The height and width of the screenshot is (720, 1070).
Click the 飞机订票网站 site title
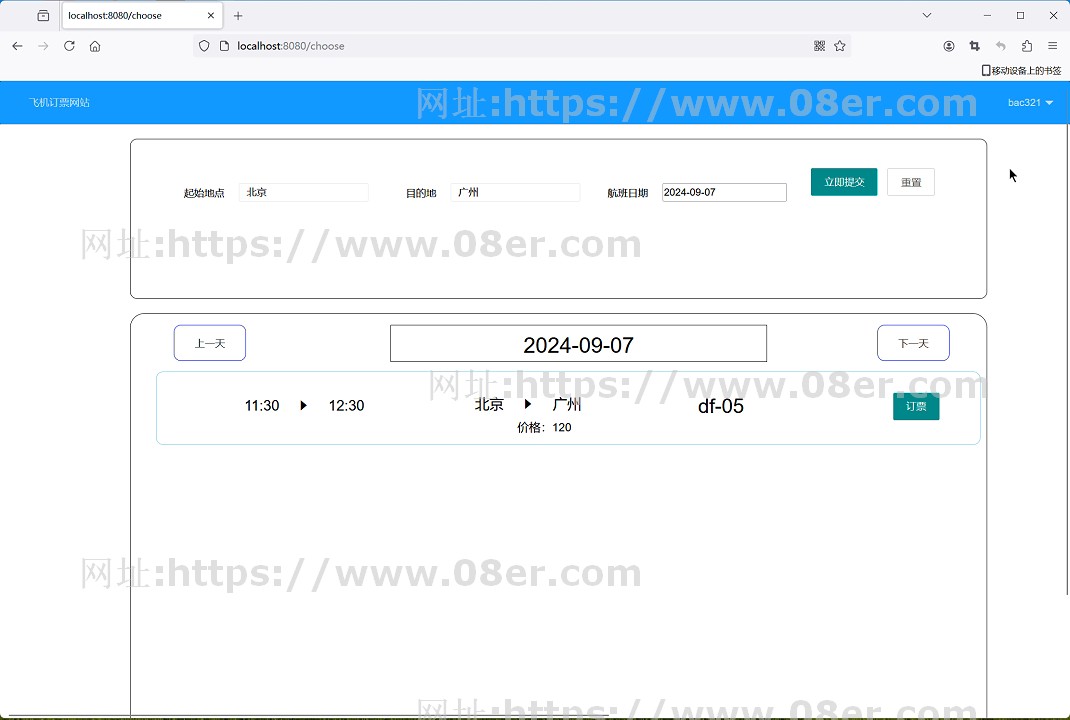(59, 102)
